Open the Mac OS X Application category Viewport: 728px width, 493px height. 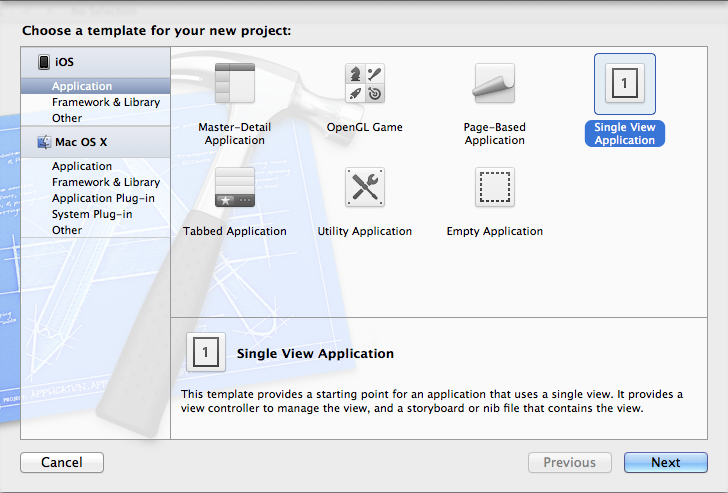82,166
